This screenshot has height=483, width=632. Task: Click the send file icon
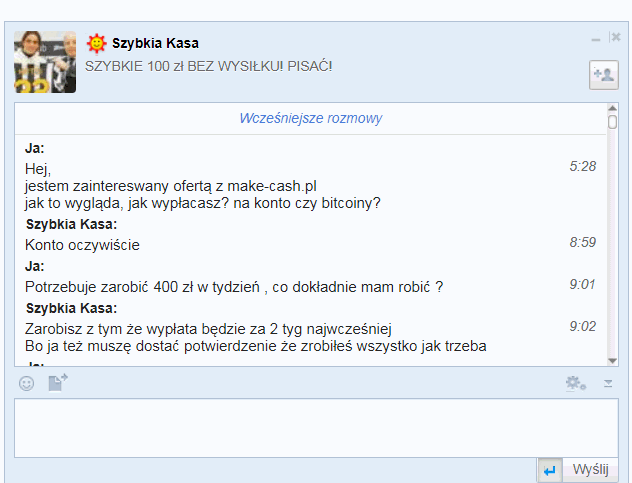[x=58, y=383]
